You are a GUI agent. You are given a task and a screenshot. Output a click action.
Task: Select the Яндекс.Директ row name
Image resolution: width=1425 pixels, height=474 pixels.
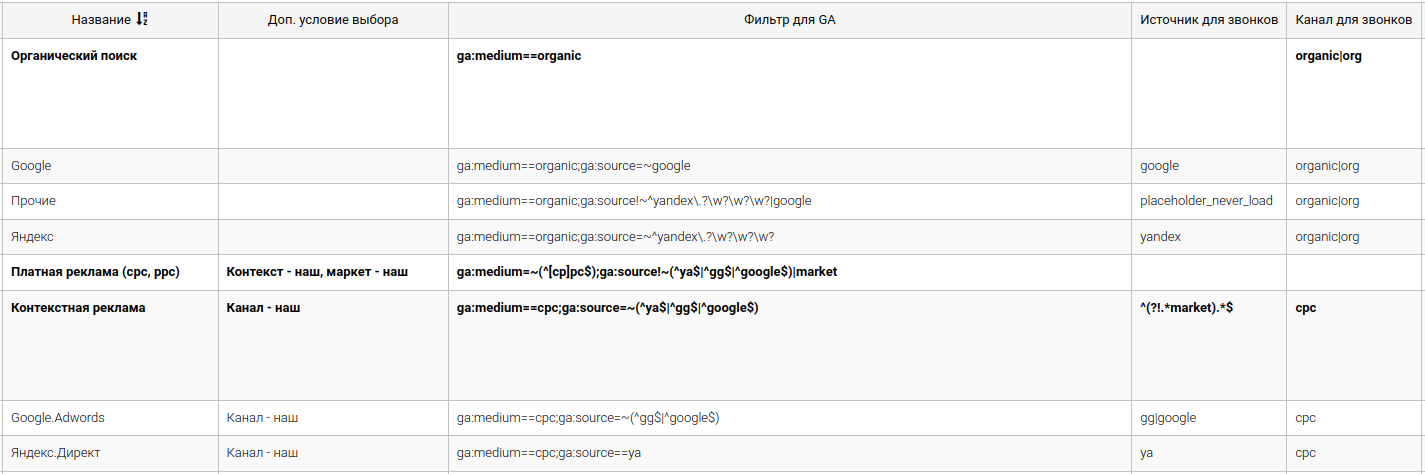[56, 453]
